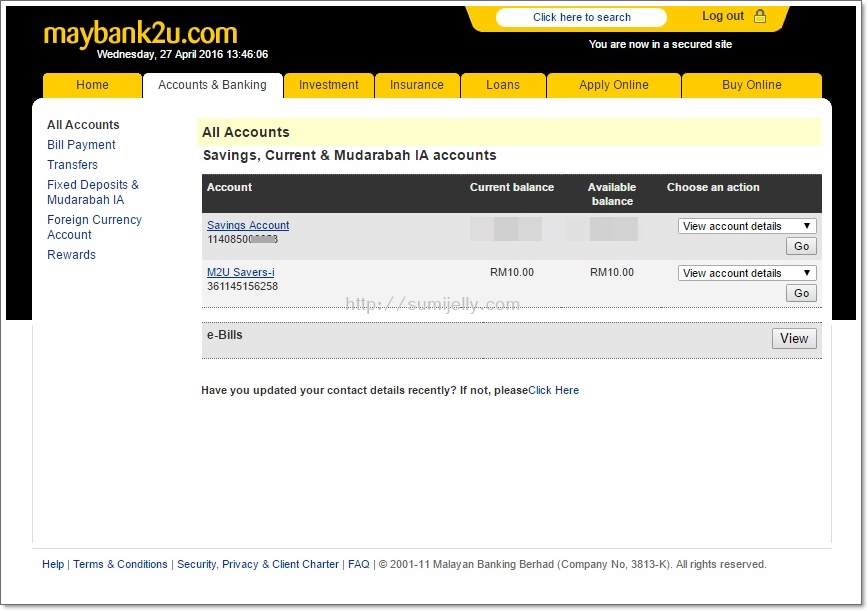Click the 'Click here to search' field

[581, 17]
